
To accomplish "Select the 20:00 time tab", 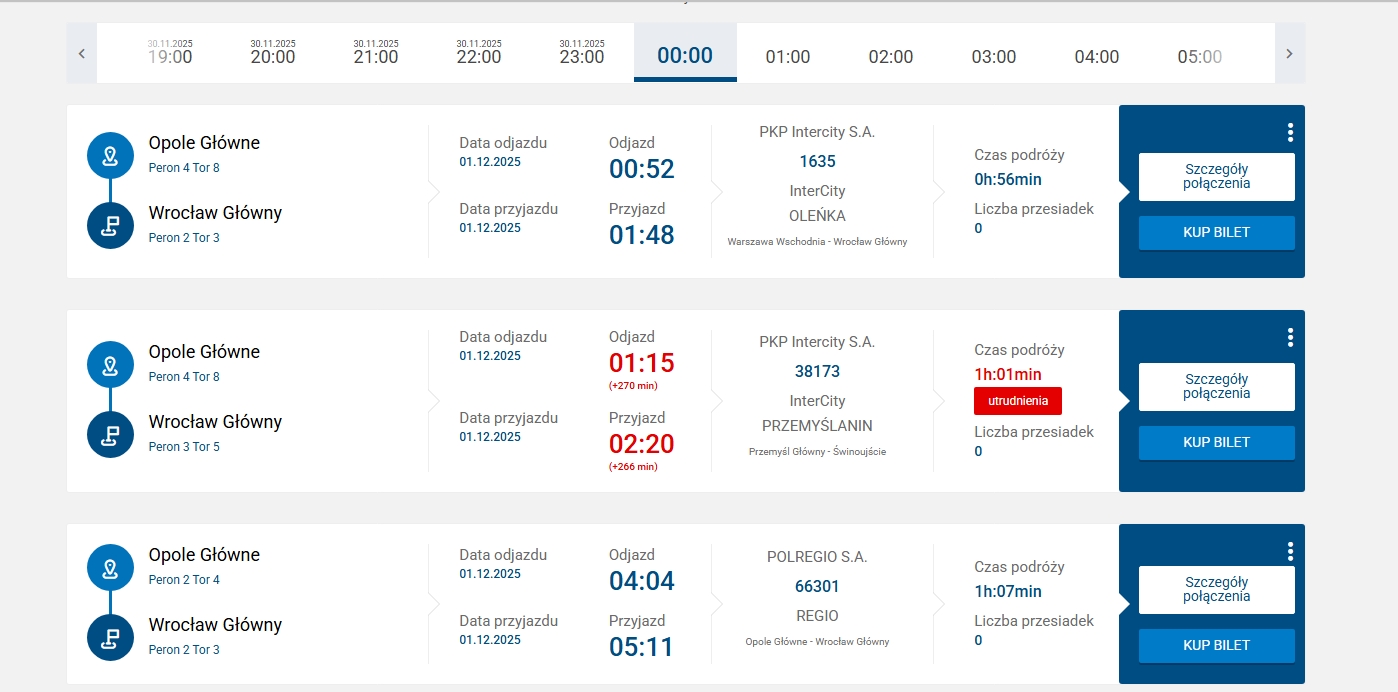I will pyautogui.click(x=273, y=52).
